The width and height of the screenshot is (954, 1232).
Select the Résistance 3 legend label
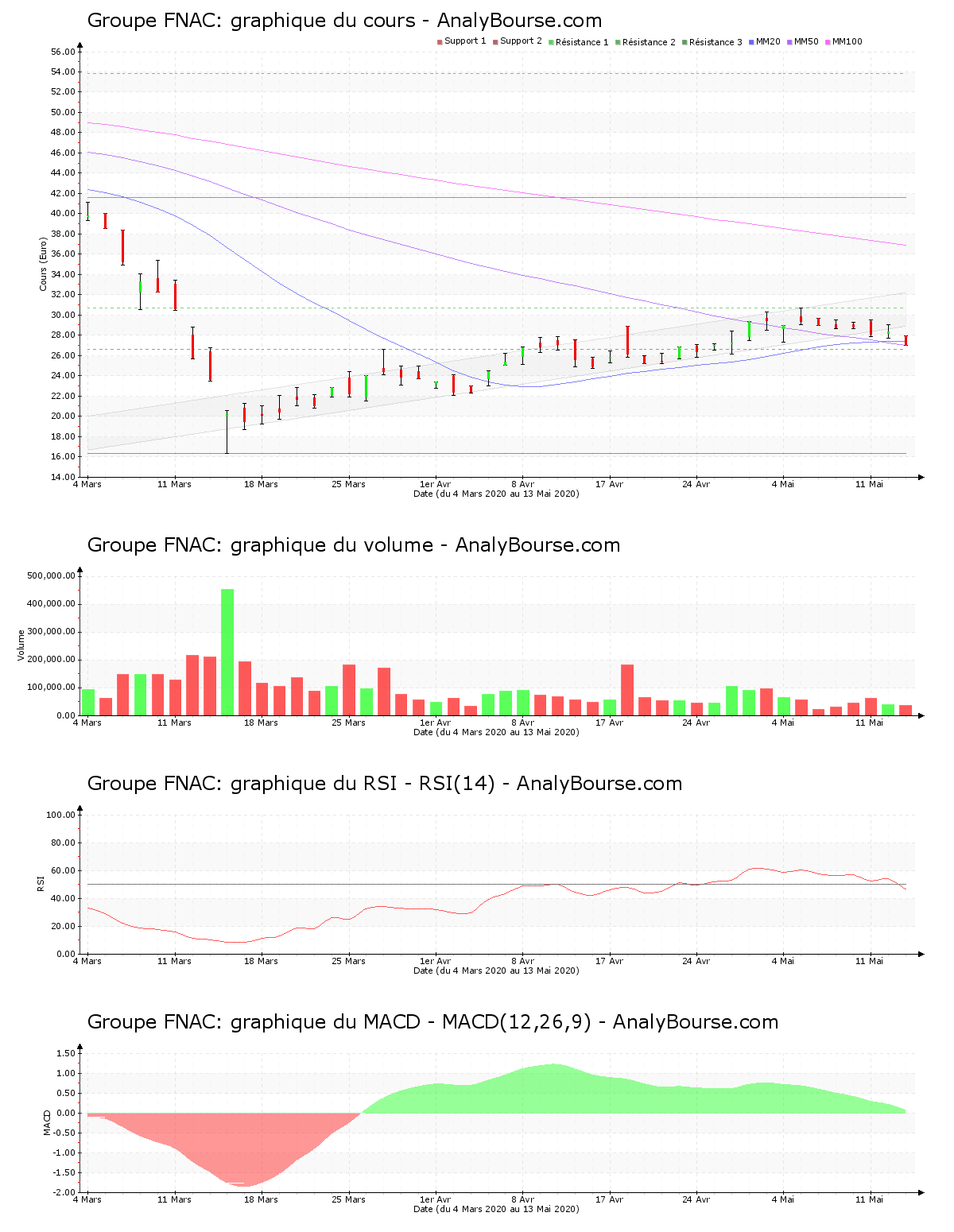715,42
